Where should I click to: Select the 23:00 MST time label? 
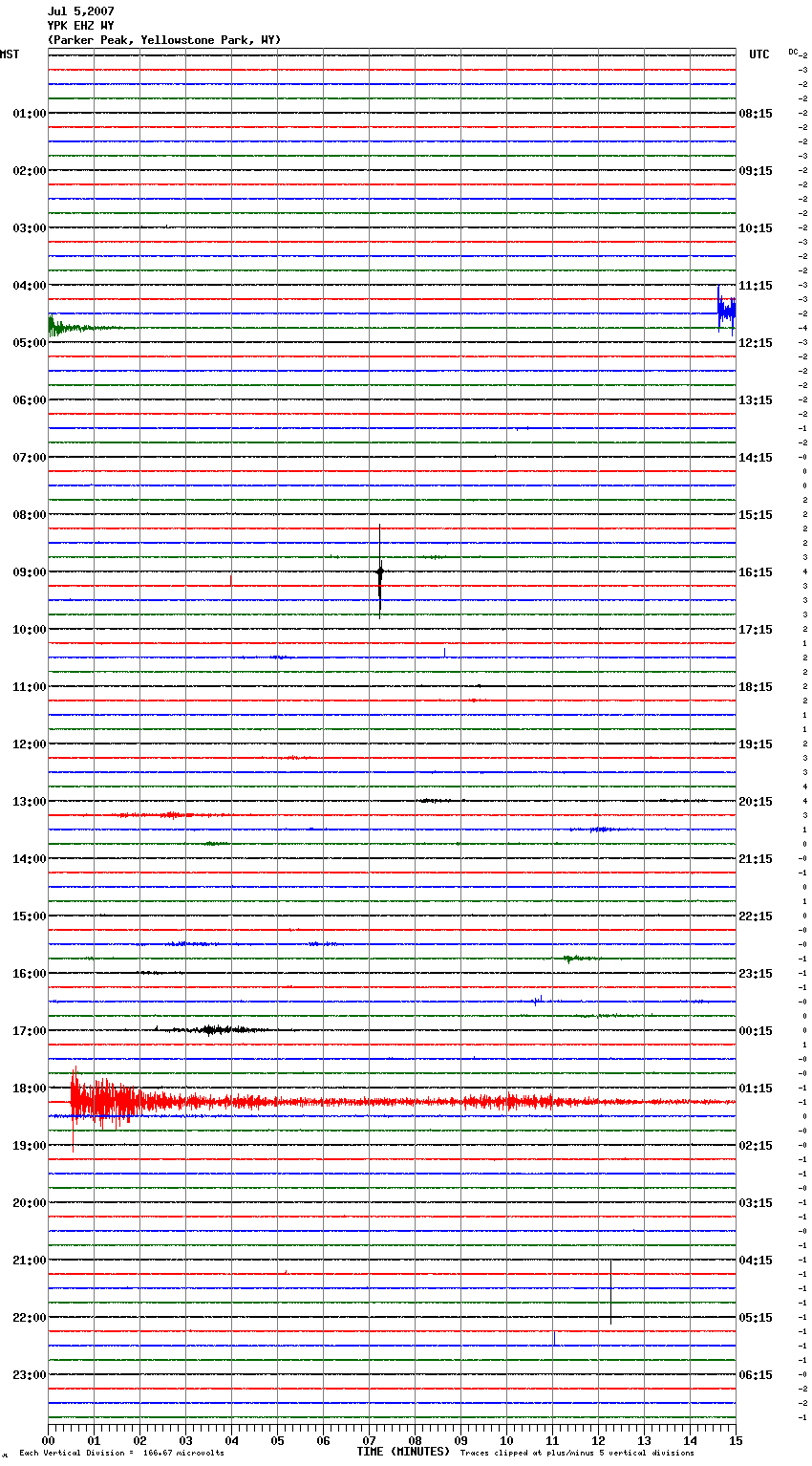[29, 1375]
